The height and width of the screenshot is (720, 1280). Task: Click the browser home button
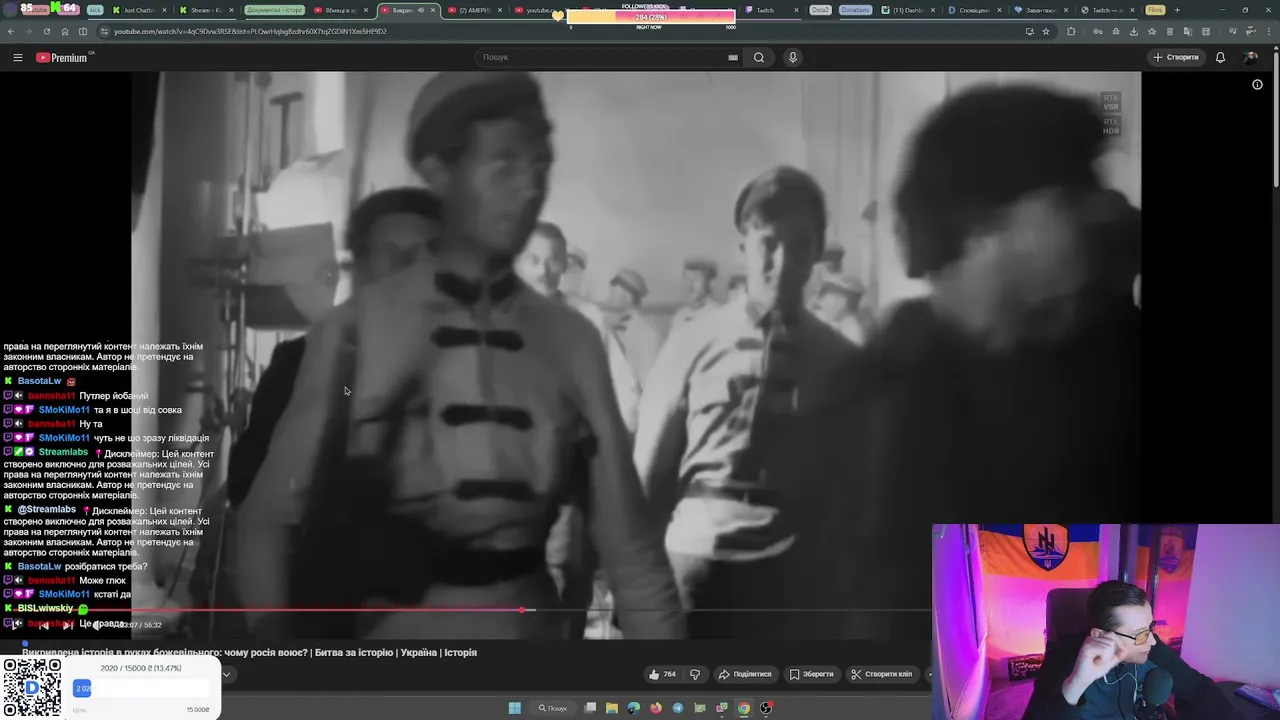tap(65, 31)
